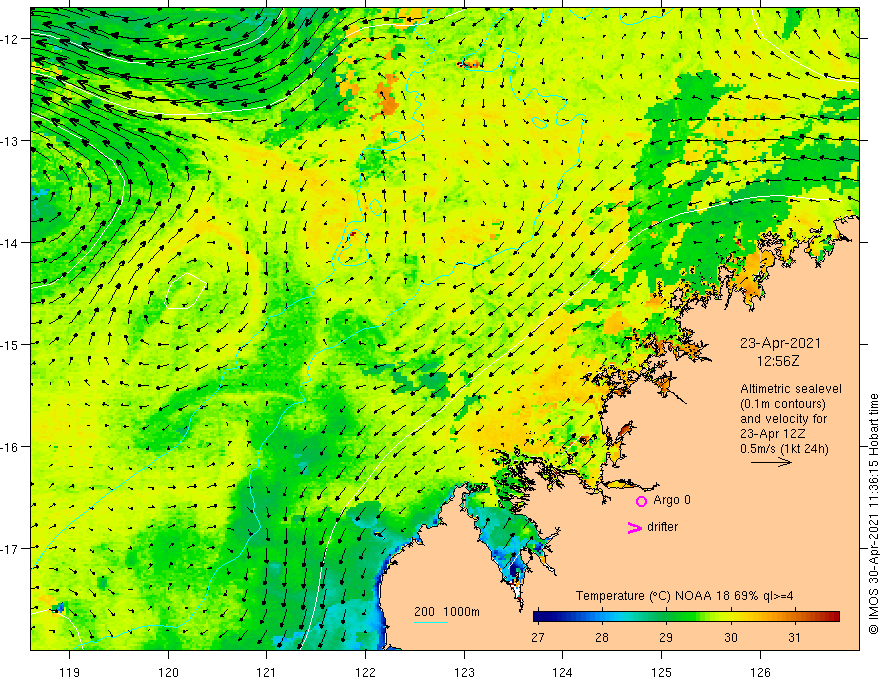This screenshot has height=680, width=880.
Task: Click the magenta drifter arrow marker
Action: (635, 527)
